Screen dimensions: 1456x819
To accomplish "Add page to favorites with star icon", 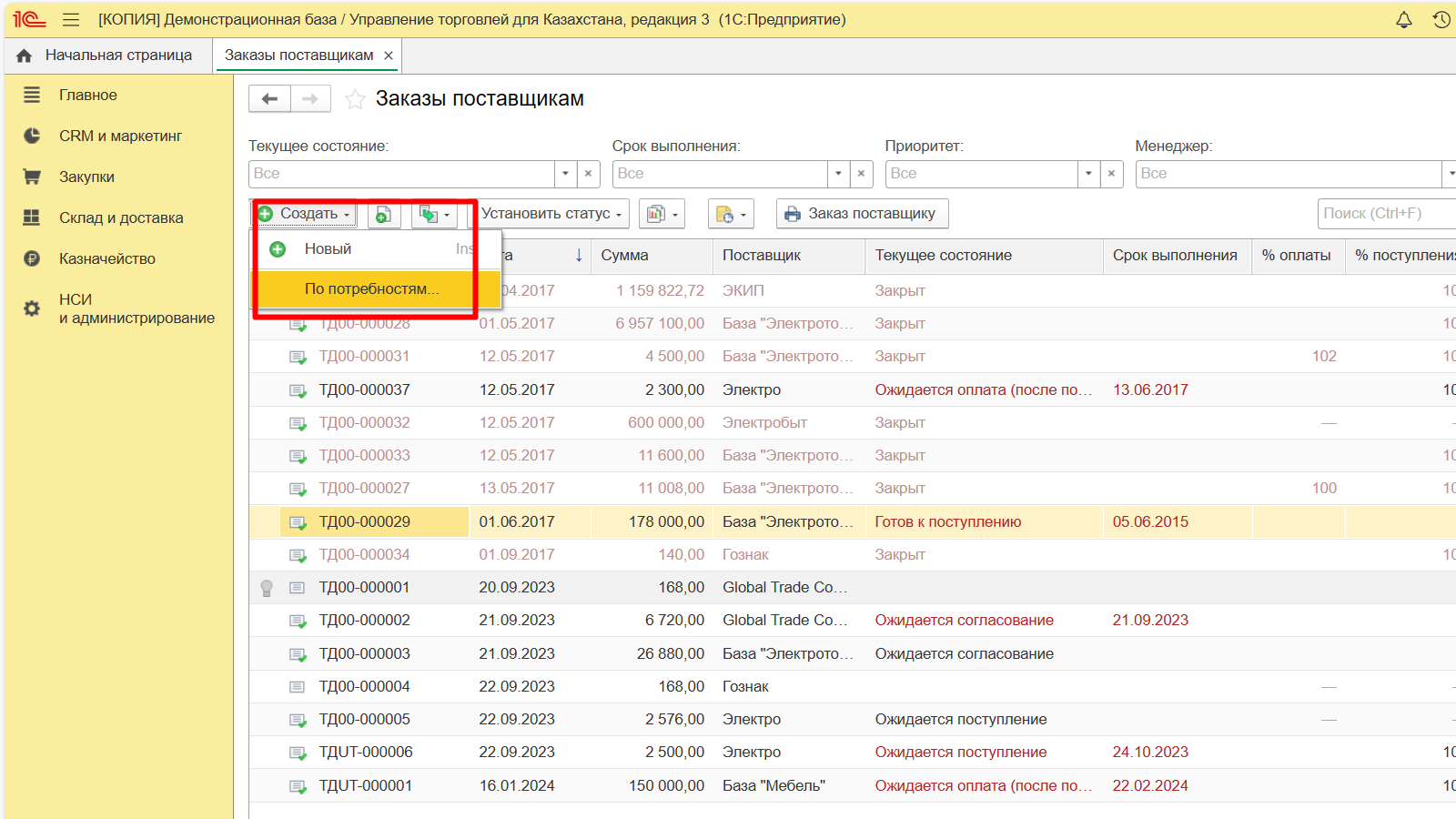I will point(355,99).
